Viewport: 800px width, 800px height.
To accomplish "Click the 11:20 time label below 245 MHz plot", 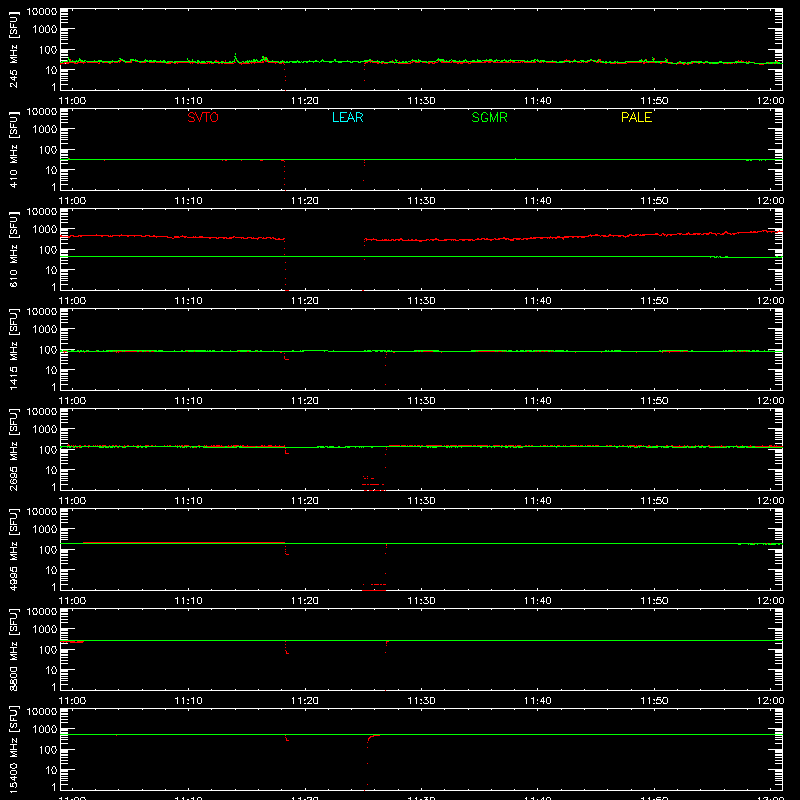I will click(x=305, y=101).
